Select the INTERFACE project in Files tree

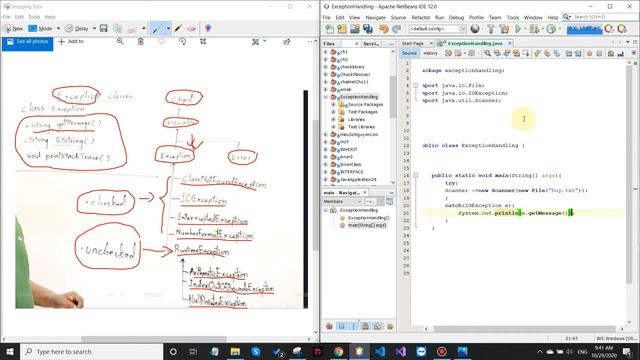(351, 172)
